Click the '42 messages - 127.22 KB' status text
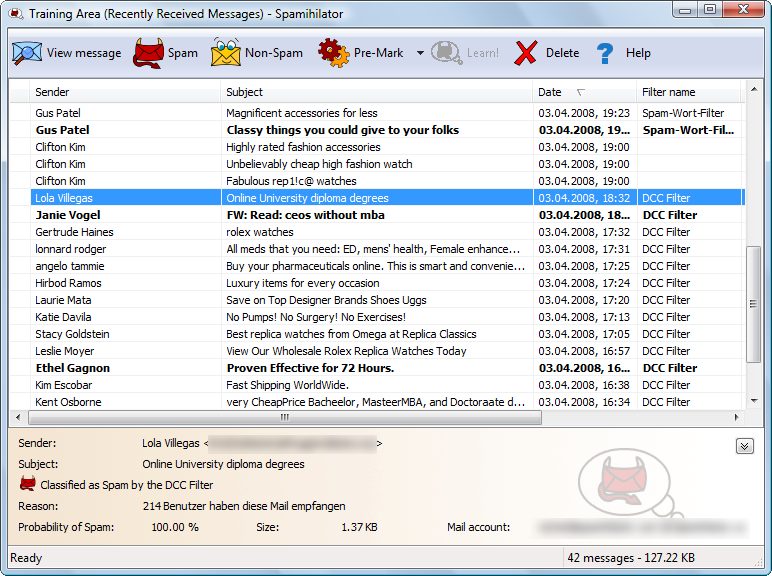Viewport: 772px width, 576px height. click(x=631, y=558)
